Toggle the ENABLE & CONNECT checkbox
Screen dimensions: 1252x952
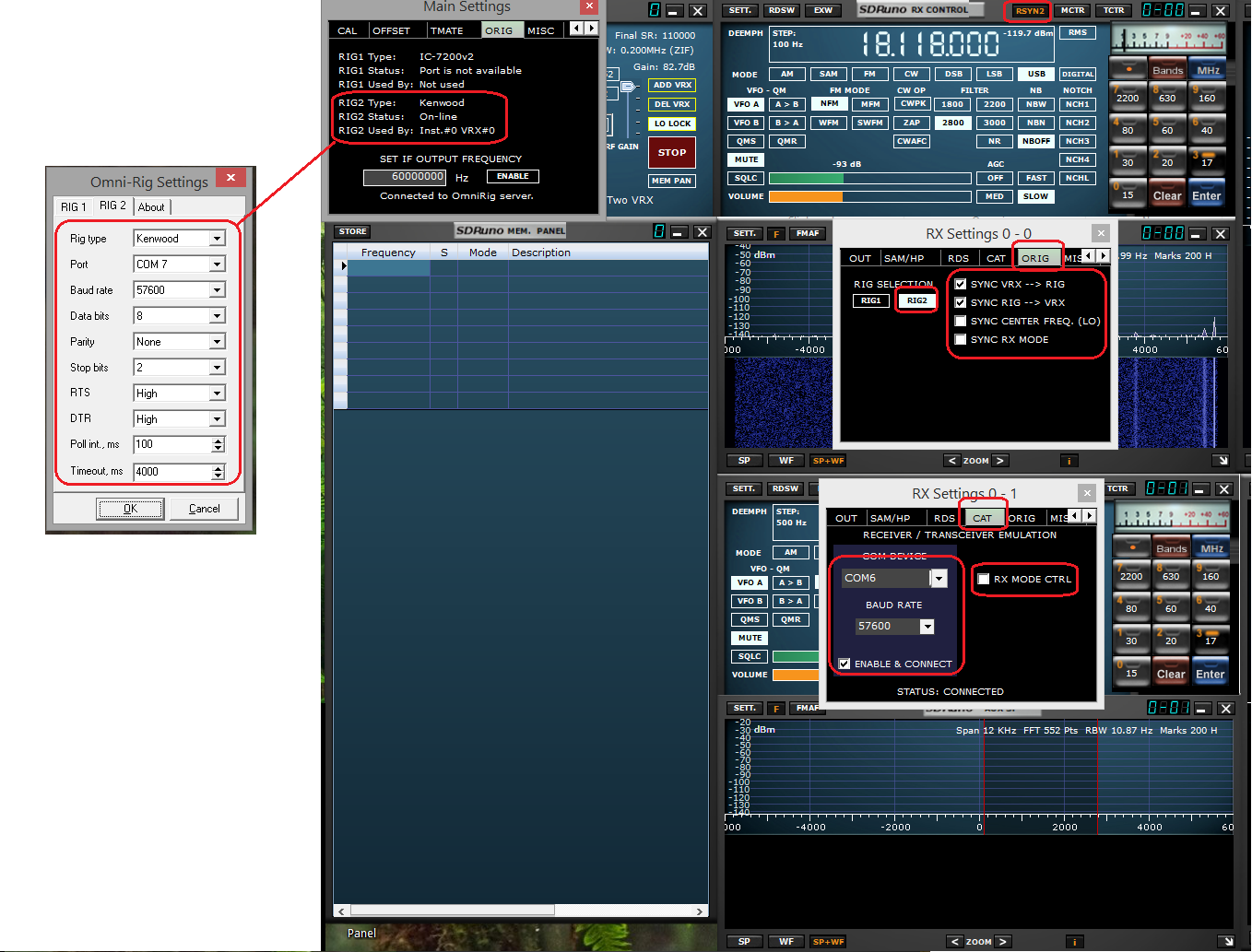[845, 664]
